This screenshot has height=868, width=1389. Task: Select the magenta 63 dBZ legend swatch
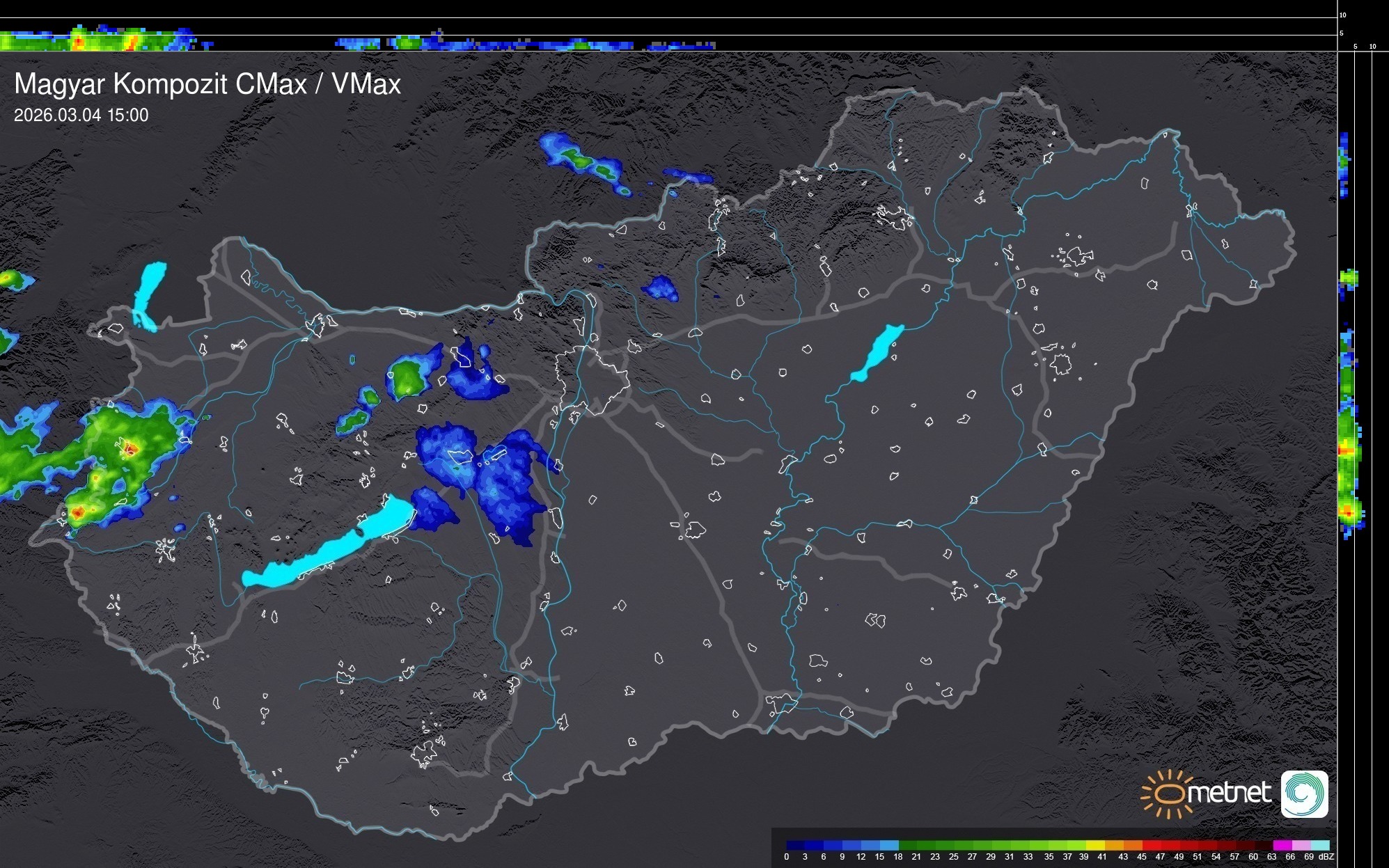[1282, 845]
